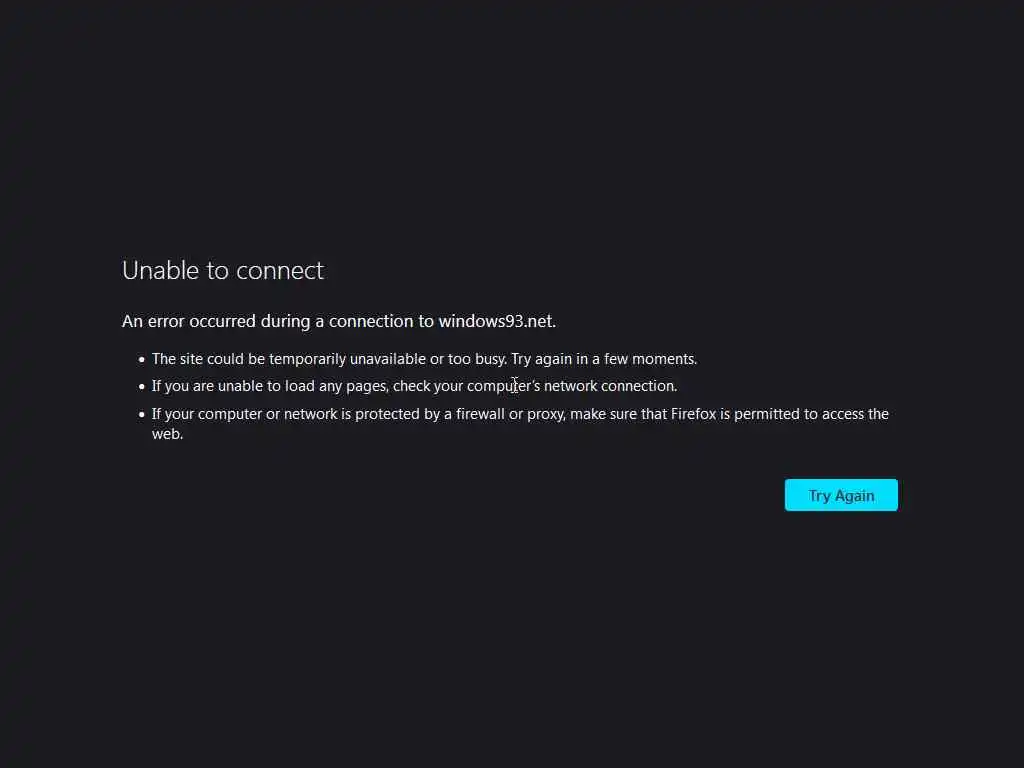The image size is (1024, 768).
Task: Click the 'Unable to connect' heading
Action: (x=223, y=270)
